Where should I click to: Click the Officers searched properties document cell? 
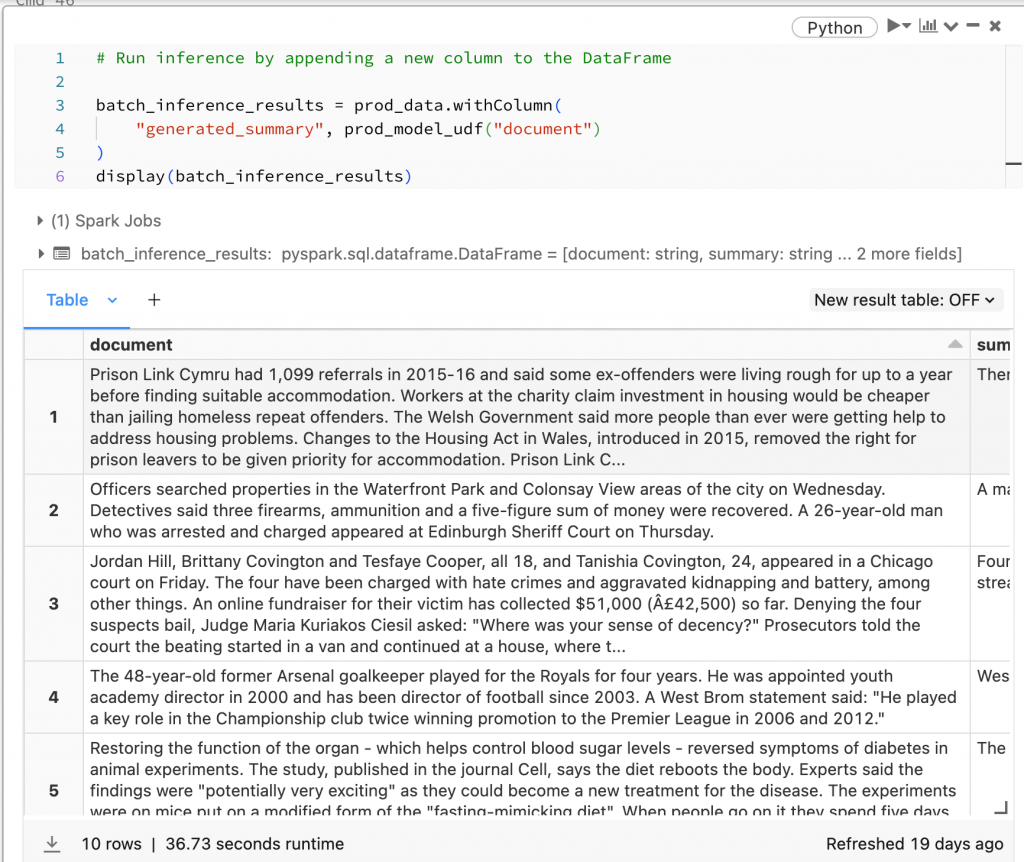pos(526,510)
